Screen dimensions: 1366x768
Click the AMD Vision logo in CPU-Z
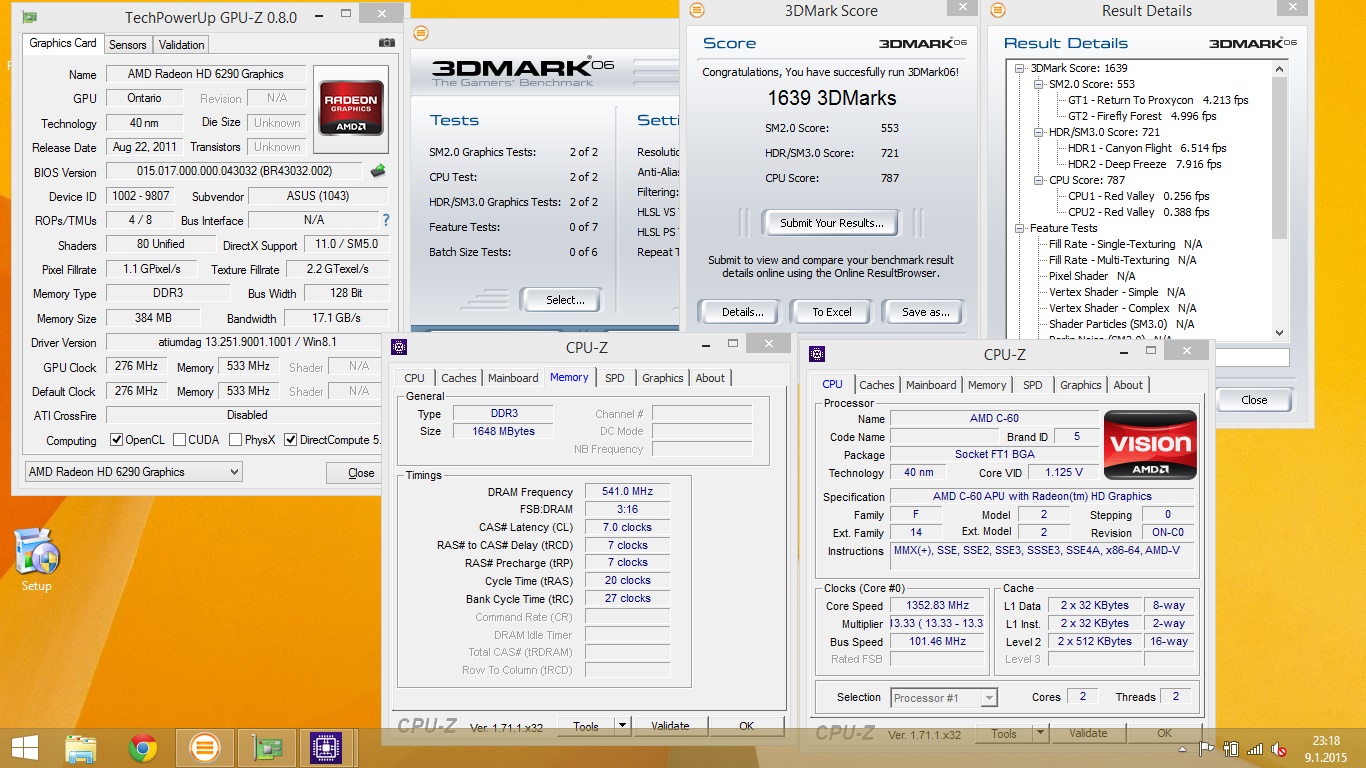(1150, 445)
